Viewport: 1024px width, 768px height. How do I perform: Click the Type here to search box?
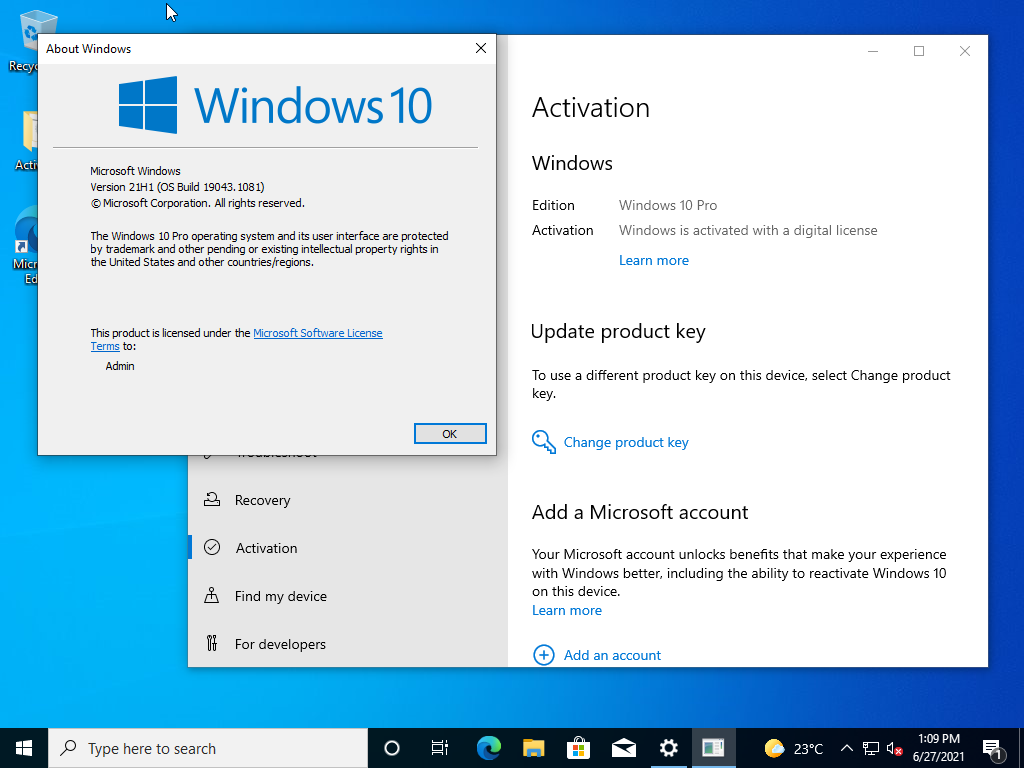208,748
